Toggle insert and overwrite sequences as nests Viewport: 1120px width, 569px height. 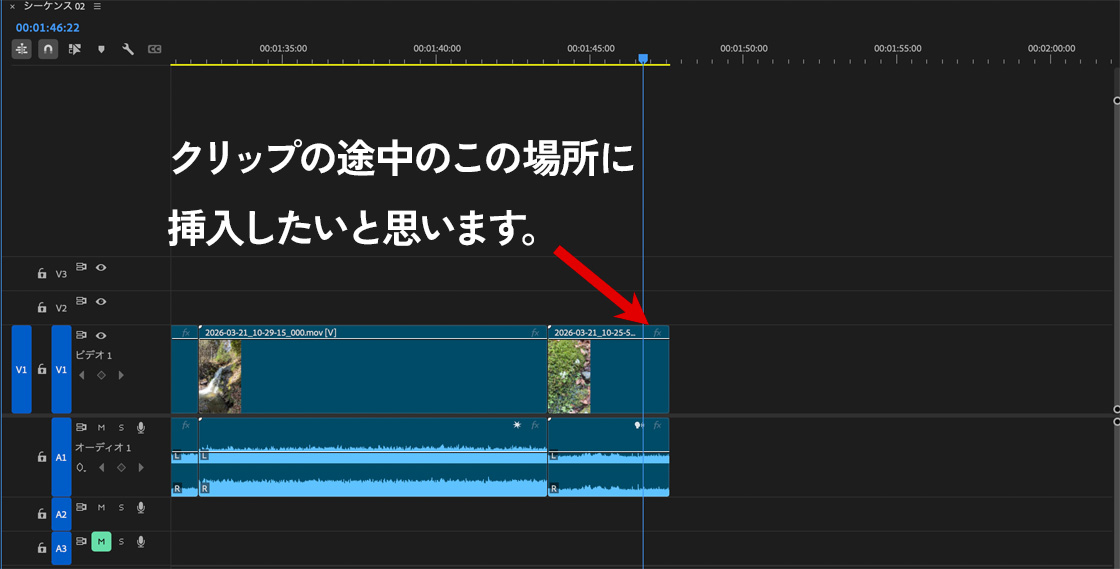pyautogui.click(x=21, y=49)
